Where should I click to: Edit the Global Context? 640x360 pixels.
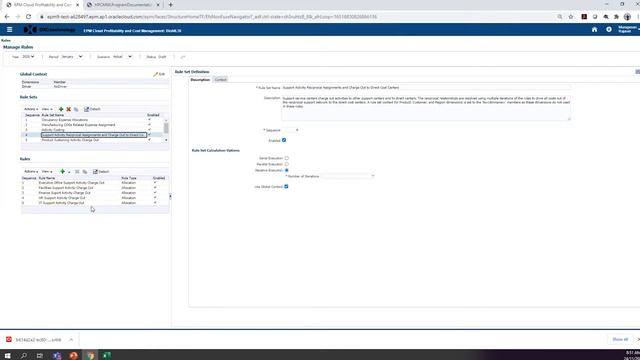pyautogui.click(x=159, y=74)
